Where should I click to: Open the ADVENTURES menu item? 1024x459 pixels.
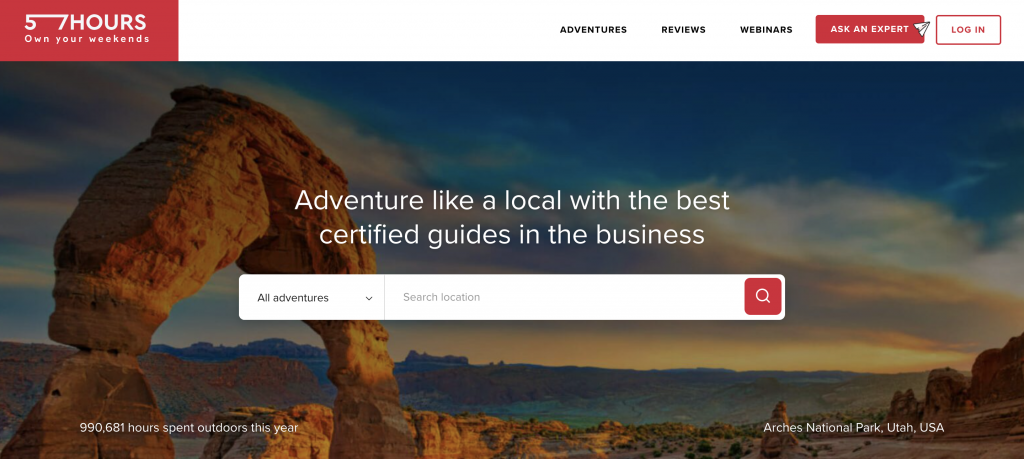[x=593, y=30]
